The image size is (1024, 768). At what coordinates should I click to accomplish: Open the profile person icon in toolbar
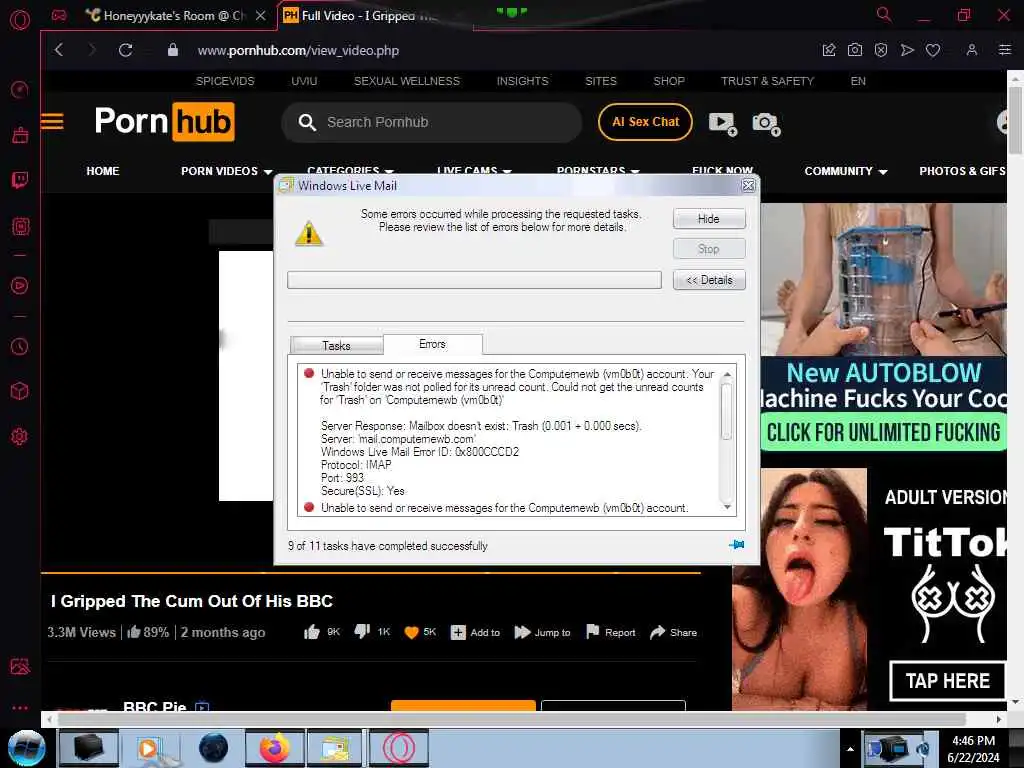[x=972, y=50]
